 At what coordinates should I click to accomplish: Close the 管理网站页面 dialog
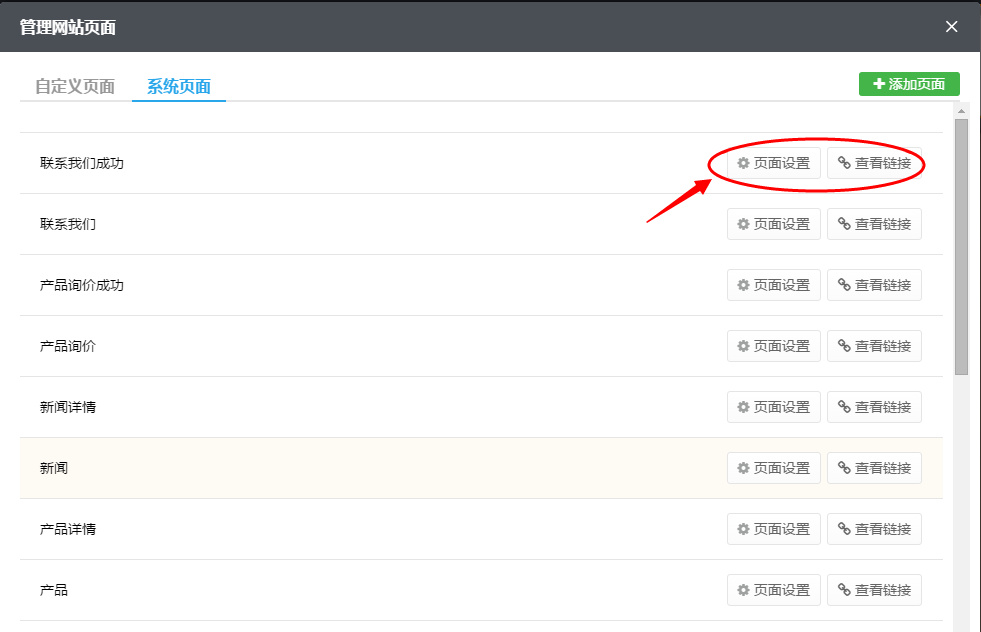(951, 27)
